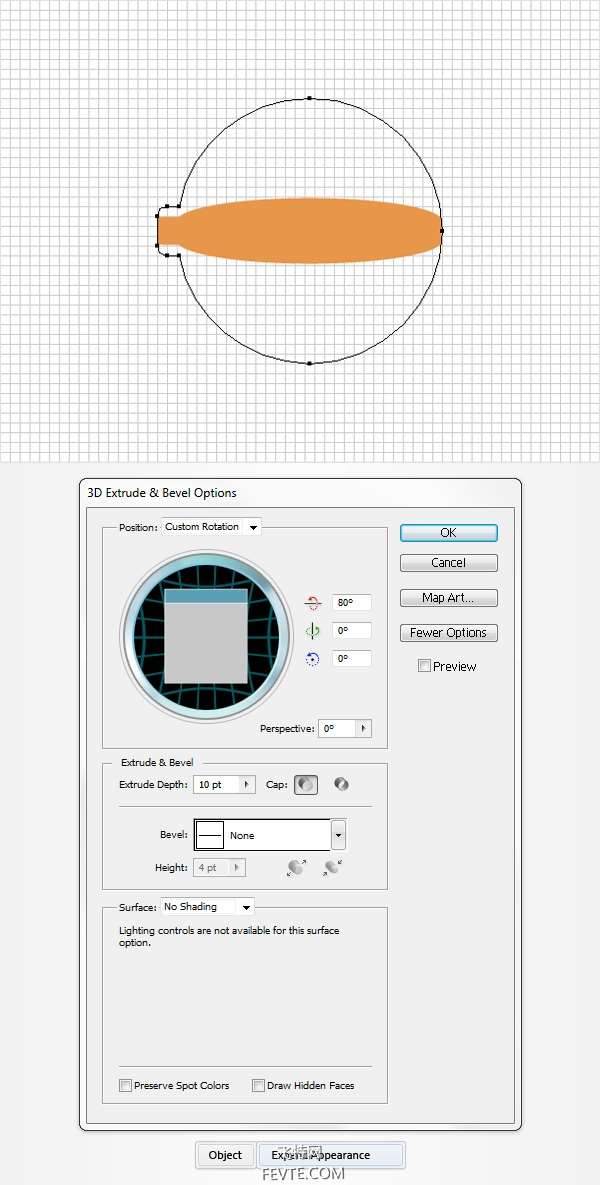The image size is (600, 1185).
Task: Click the Y-axis rotation icon
Action: pos(313,631)
